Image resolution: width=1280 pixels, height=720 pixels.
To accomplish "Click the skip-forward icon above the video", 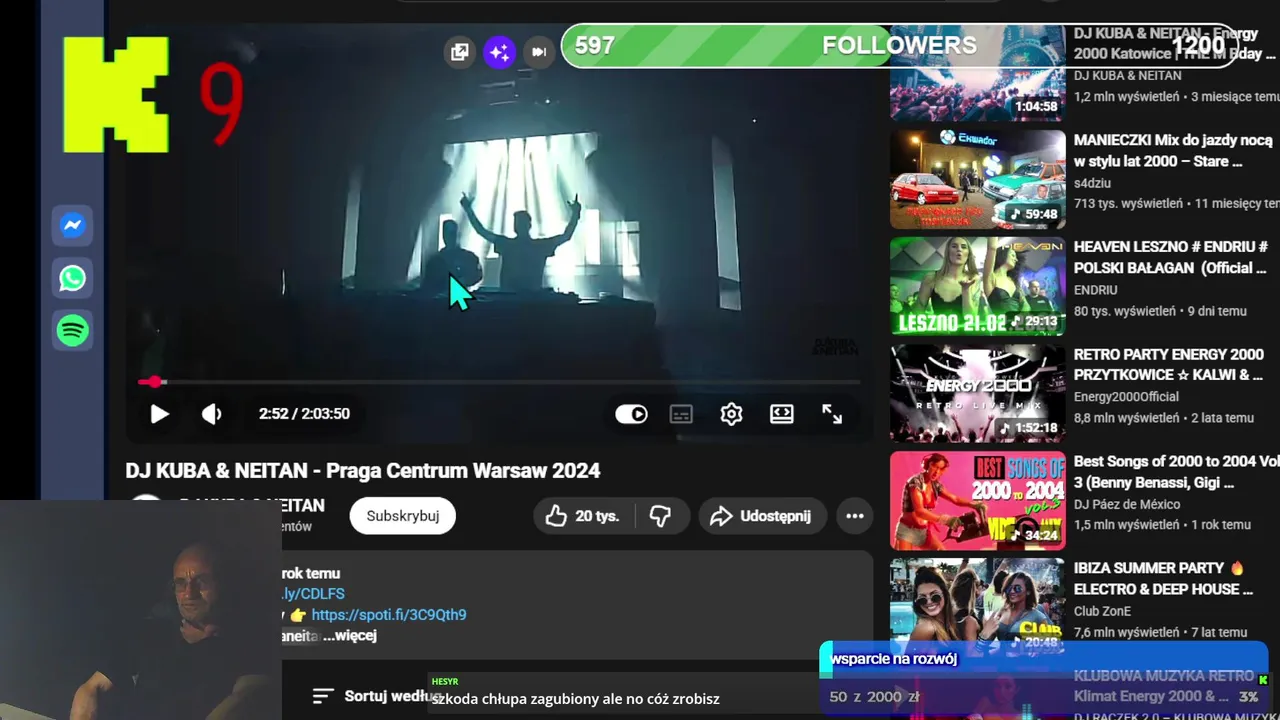I will (539, 52).
